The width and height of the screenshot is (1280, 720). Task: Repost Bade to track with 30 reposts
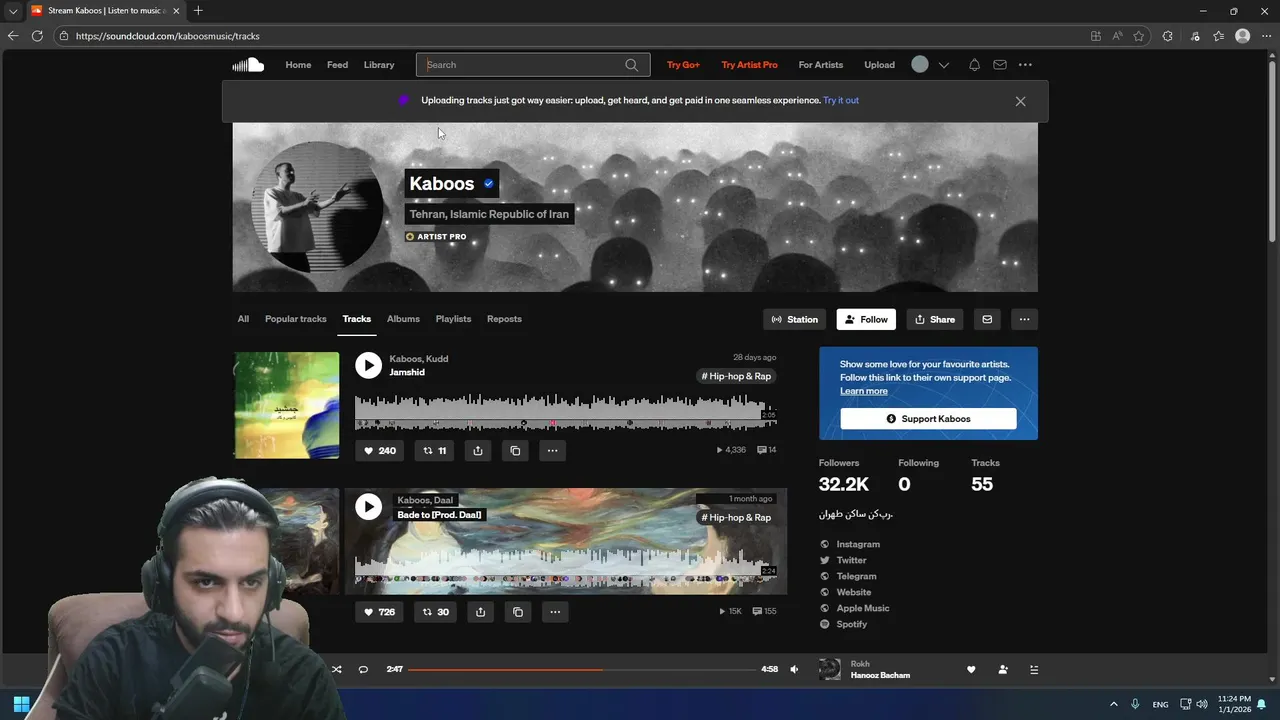click(x=435, y=612)
